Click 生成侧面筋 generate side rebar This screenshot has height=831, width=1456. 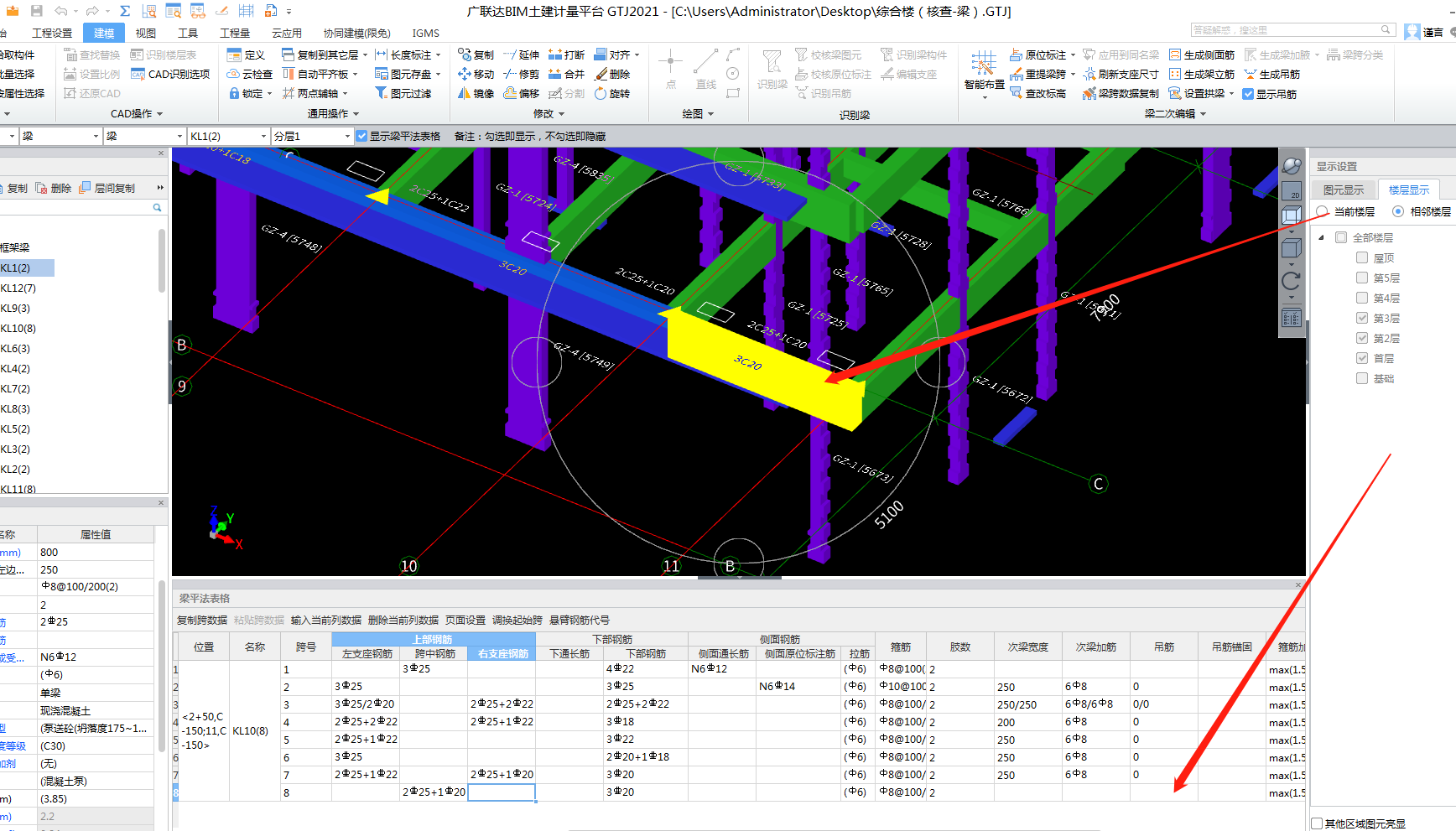click(x=1201, y=55)
